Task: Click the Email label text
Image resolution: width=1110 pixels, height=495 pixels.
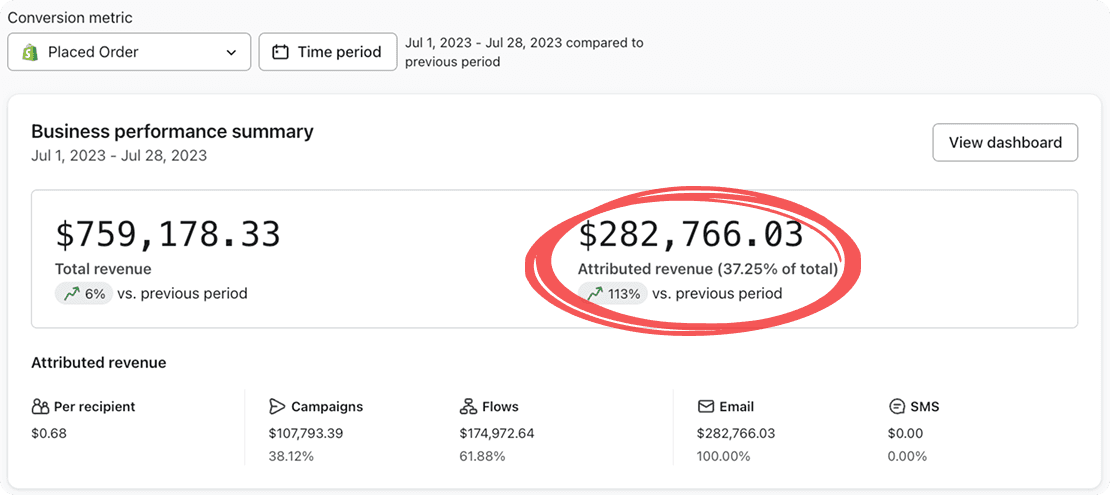Action: (736, 406)
